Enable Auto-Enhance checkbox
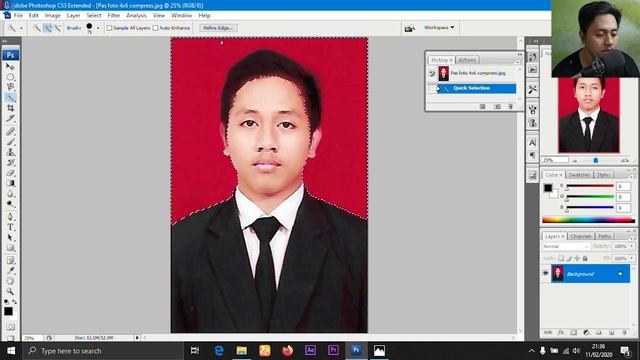Viewport: 640px width, 360px height. 155,28
